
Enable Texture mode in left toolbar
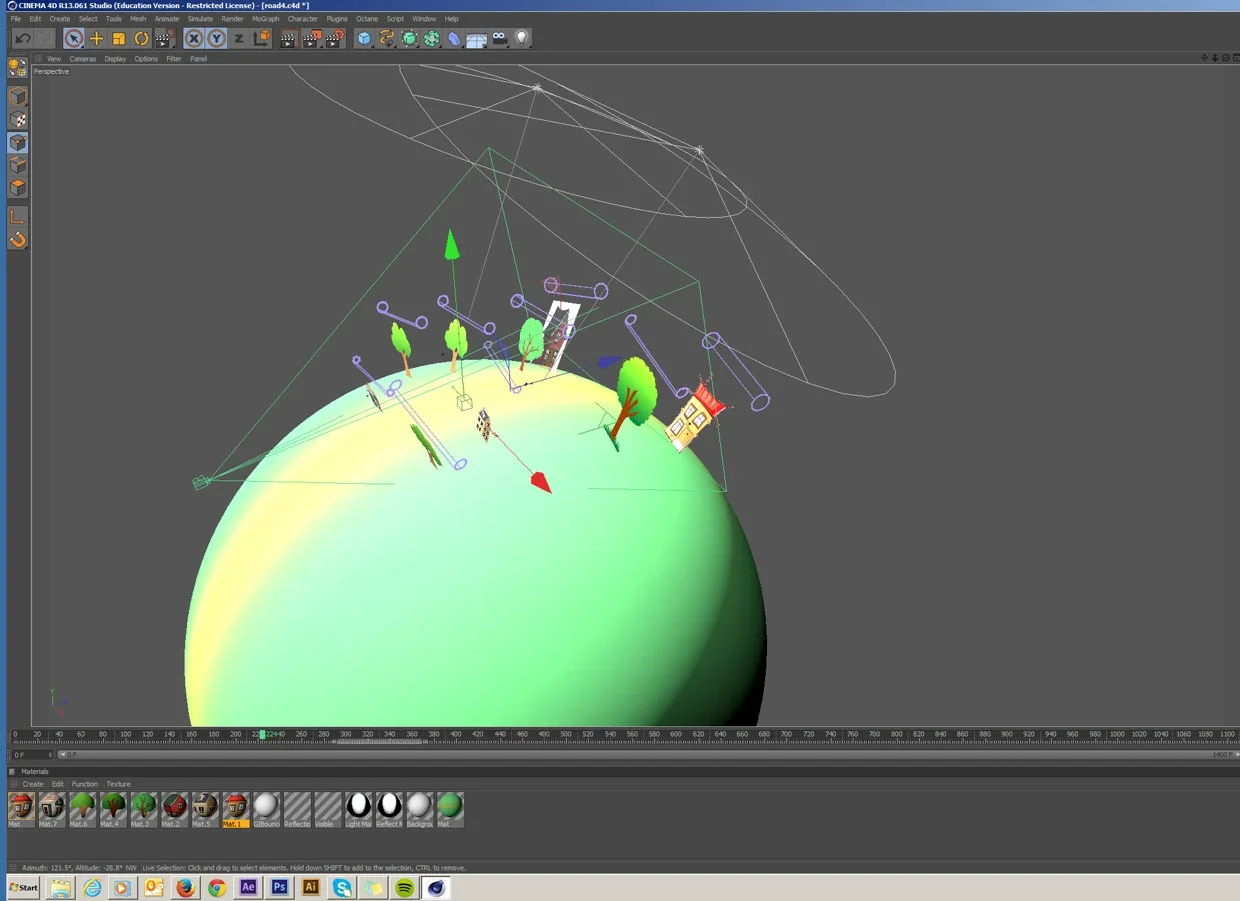coord(18,119)
